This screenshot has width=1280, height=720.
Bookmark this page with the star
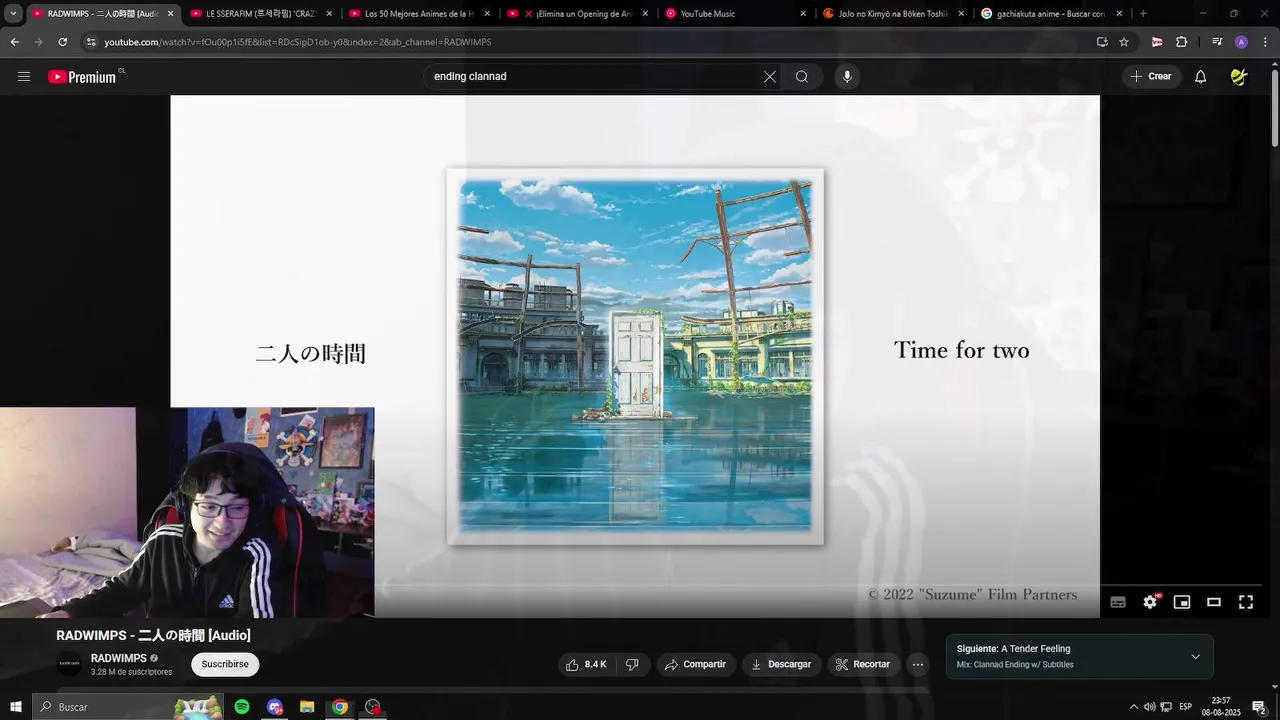1124,42
